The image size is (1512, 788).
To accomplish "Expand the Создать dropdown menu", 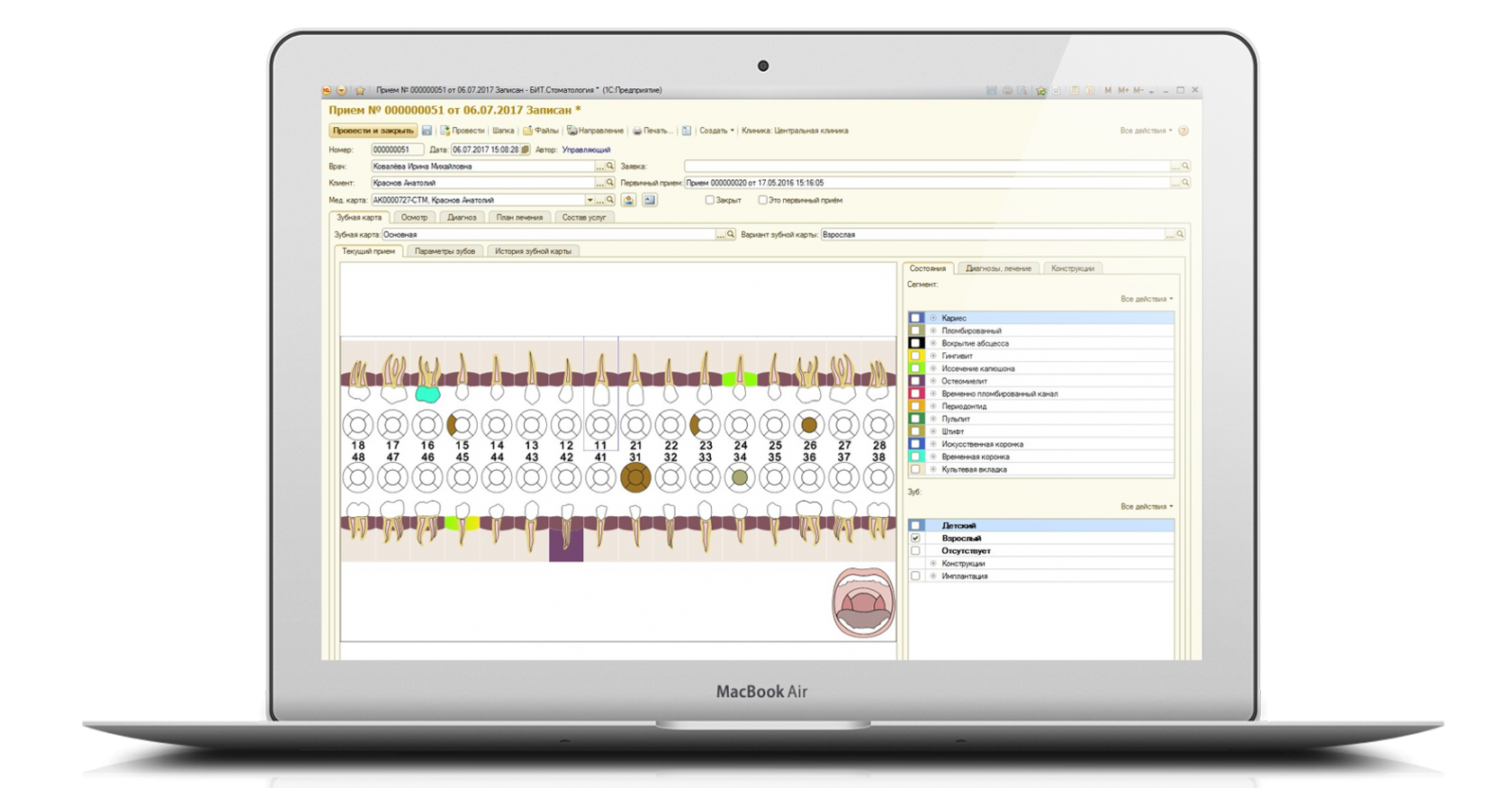I will tap(716, 131).
